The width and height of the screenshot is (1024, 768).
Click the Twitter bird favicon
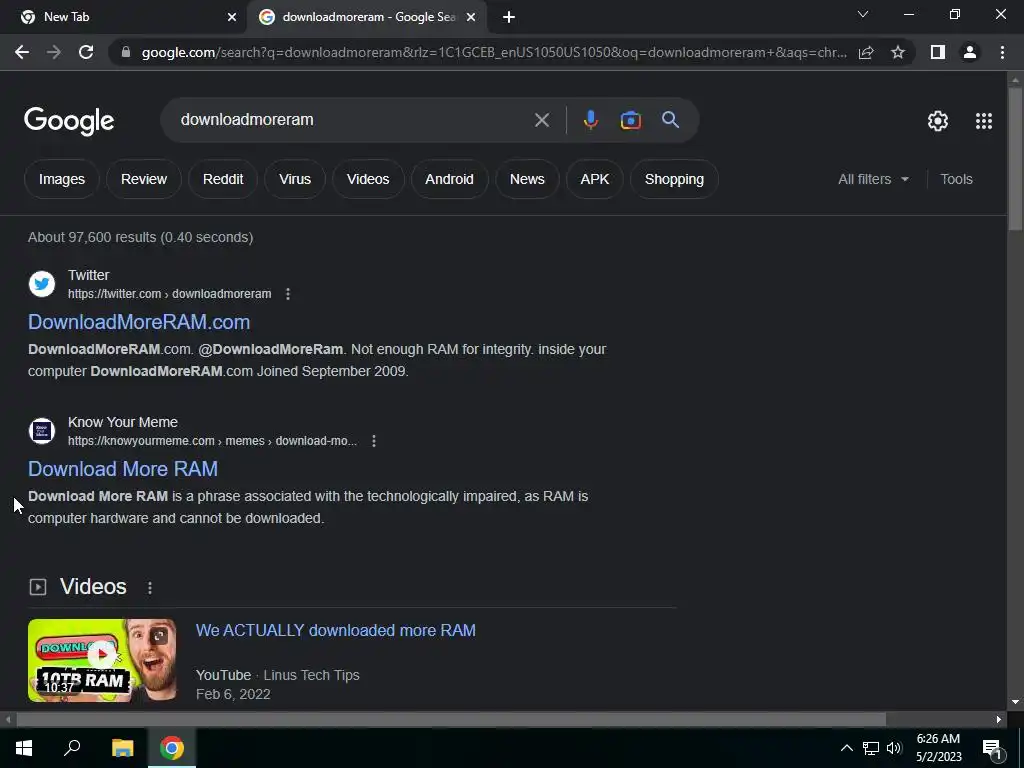click(42, 284)
